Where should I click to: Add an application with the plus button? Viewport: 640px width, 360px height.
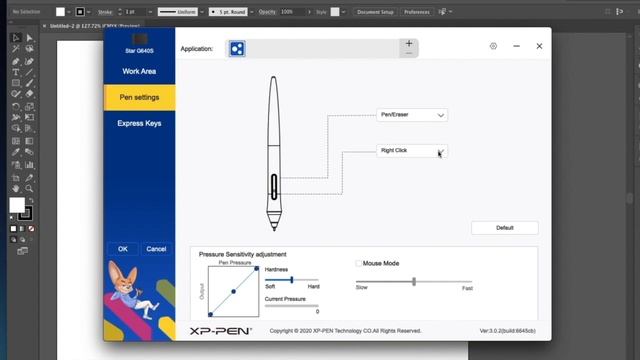click(409, 44)
